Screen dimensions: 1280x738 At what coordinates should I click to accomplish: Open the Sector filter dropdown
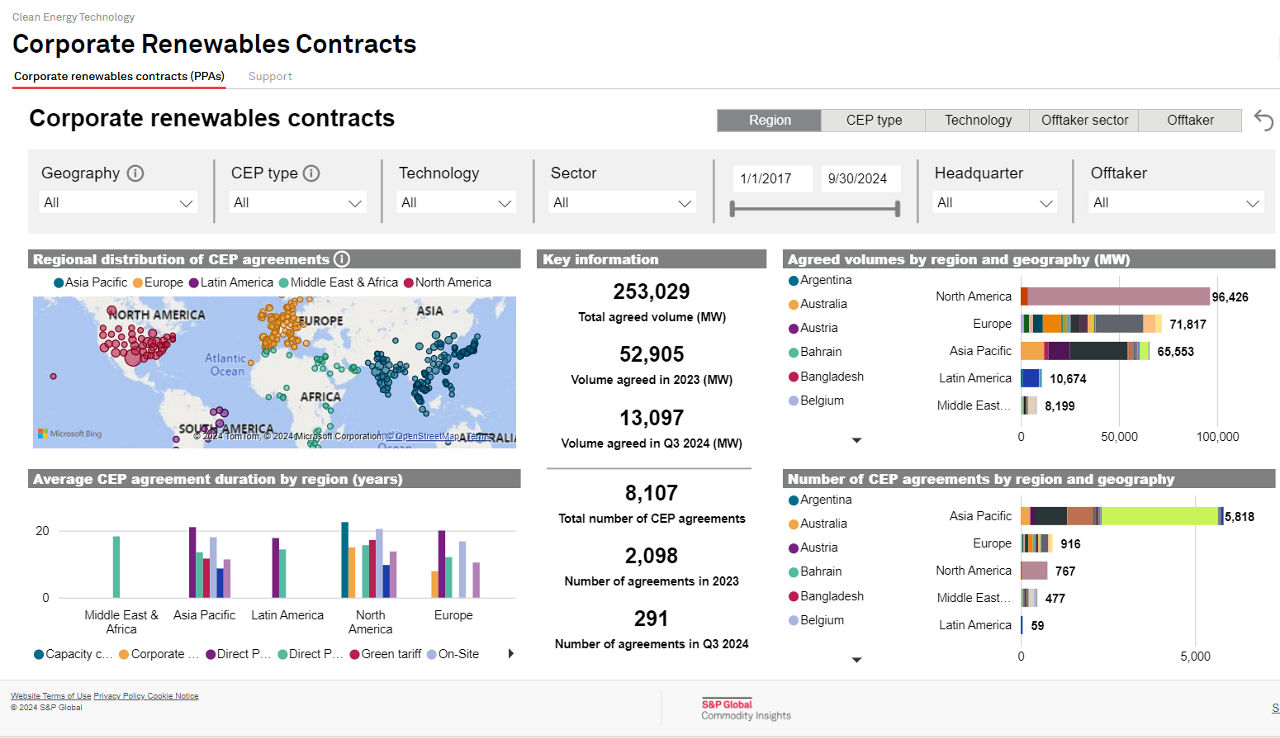622,203
